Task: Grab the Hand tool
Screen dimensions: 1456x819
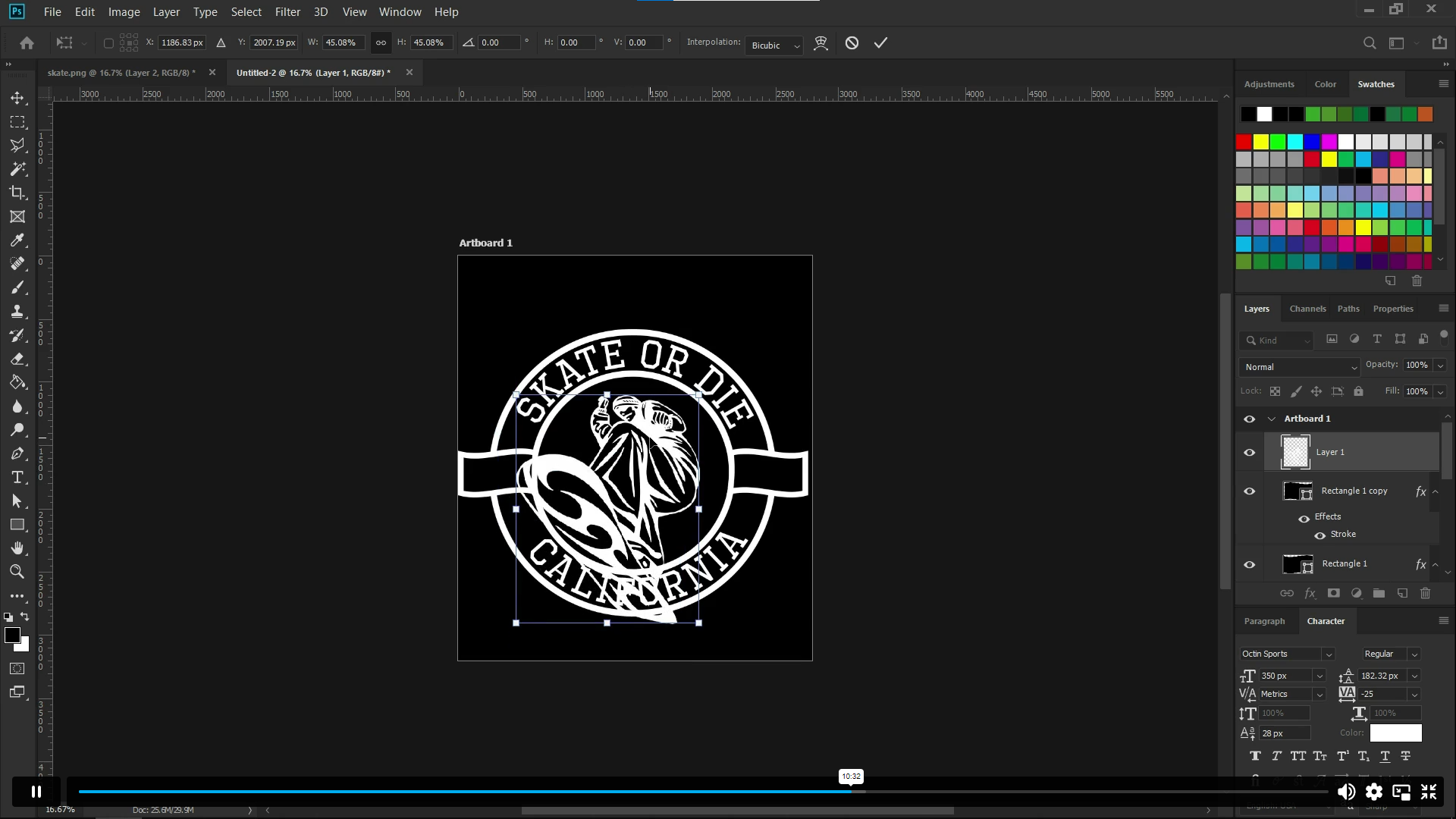Action: (17, 548)
